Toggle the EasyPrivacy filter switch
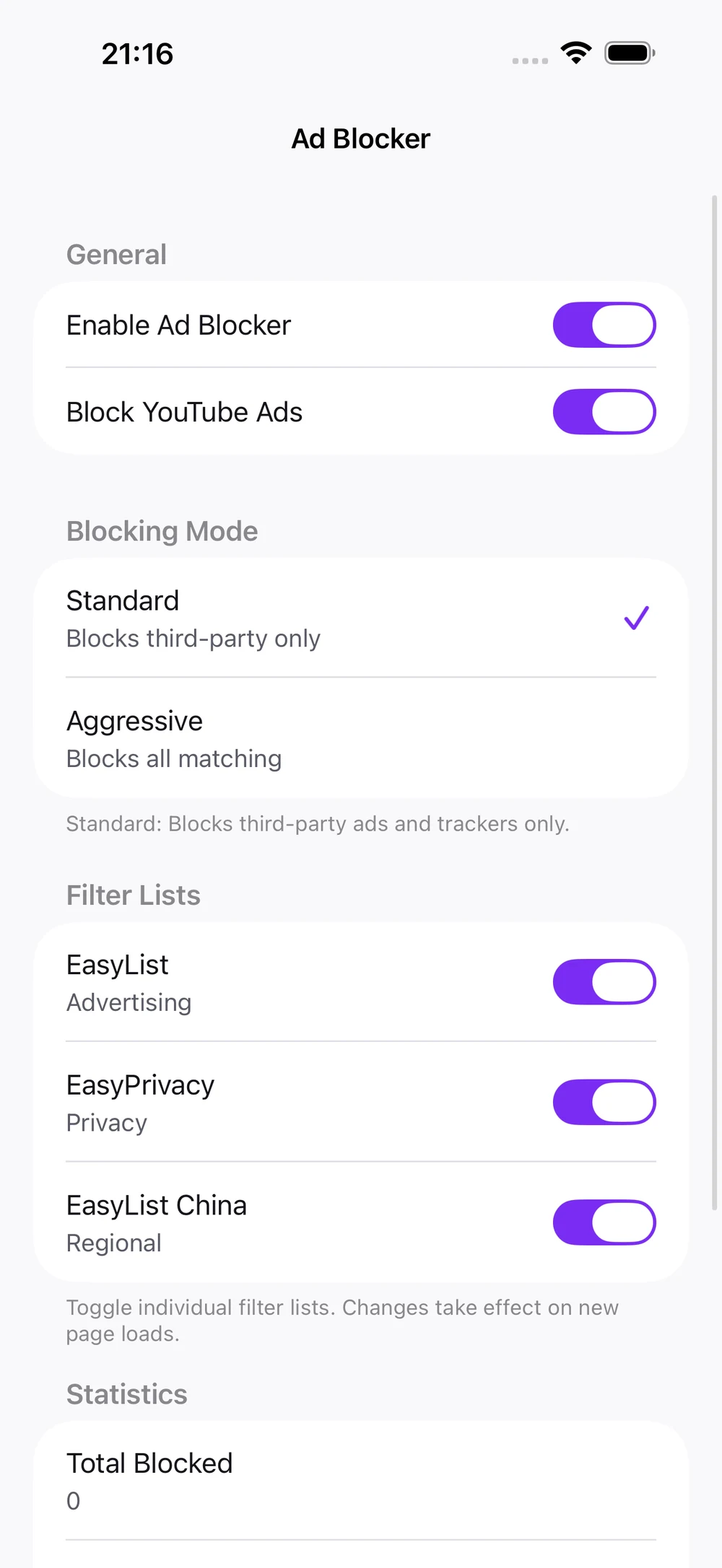This screenshot has height=1568, width=722. click(x=604, y=1103)
